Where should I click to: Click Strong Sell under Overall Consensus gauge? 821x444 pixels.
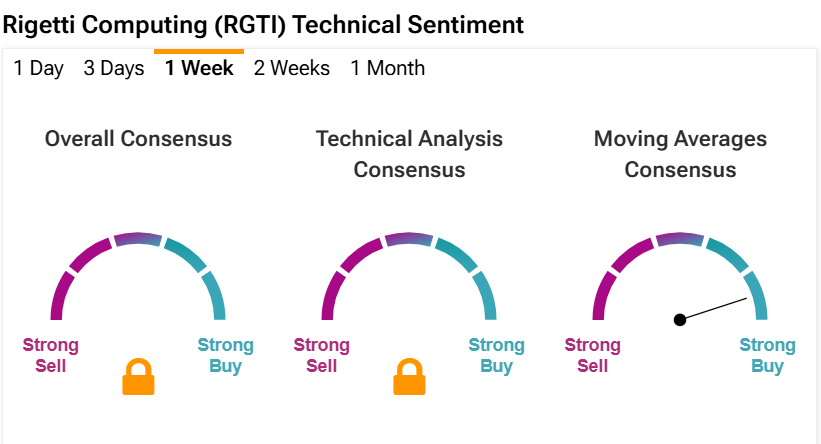tap(51, 355)
